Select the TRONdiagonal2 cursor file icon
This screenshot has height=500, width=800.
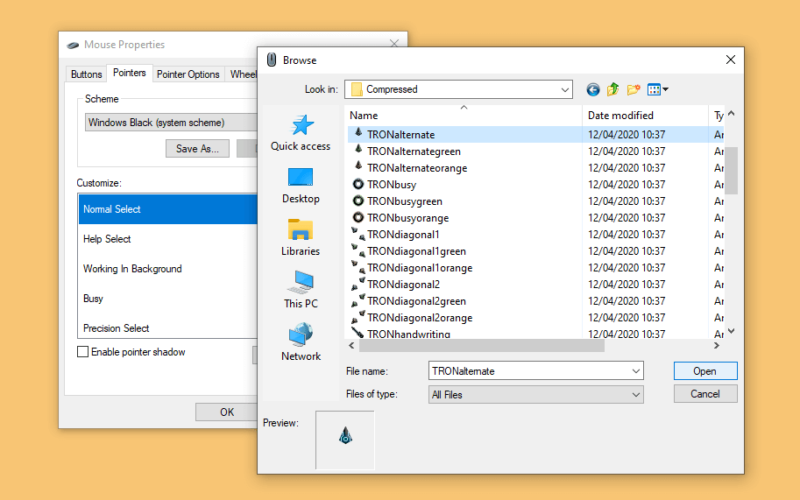[x=358, y=284]
